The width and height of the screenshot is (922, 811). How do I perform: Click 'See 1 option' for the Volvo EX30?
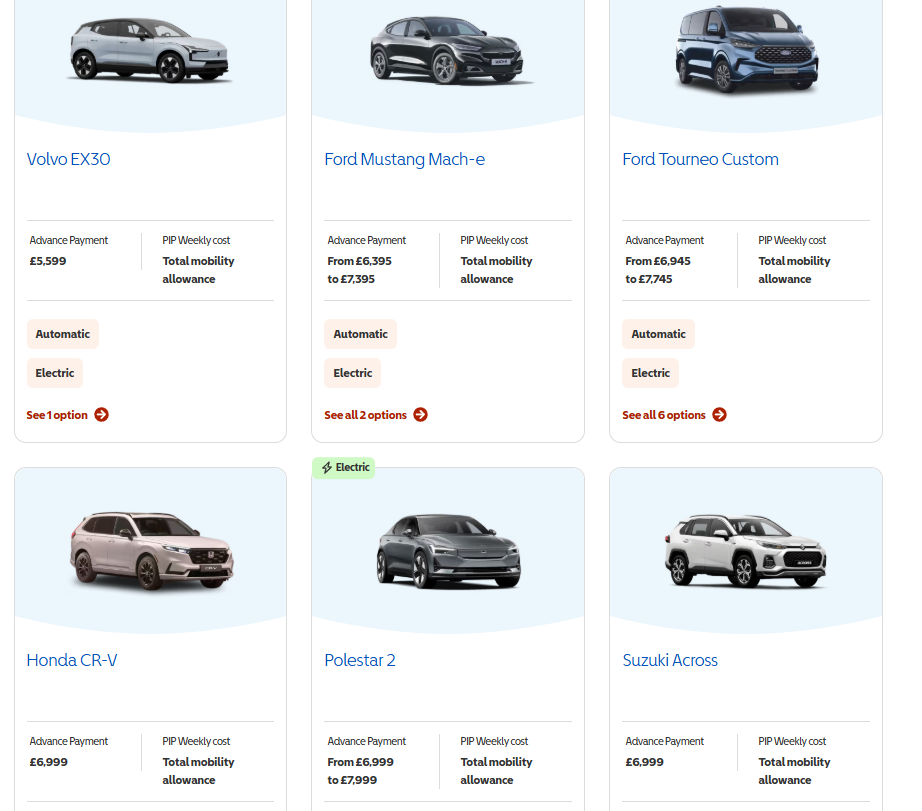click(x=57, y=415)
